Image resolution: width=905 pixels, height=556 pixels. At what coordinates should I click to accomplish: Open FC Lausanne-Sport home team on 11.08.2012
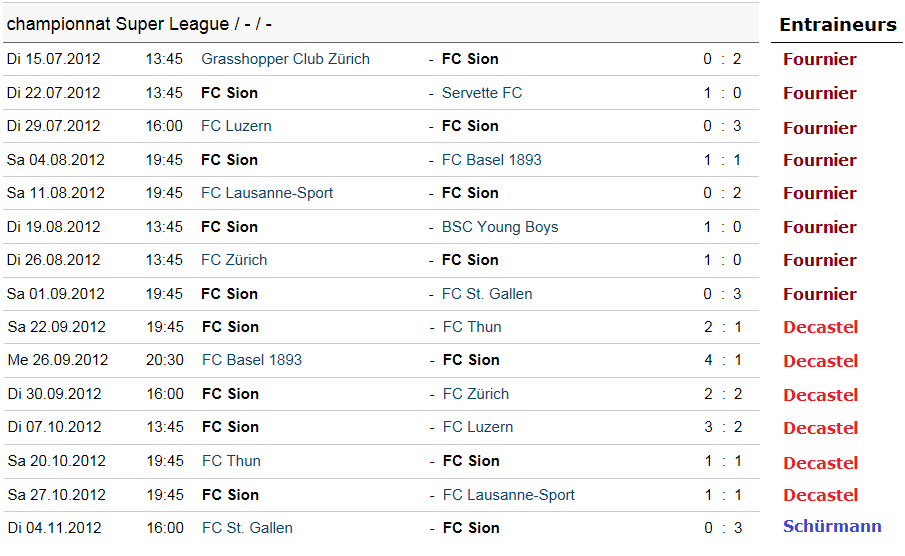pos(267,193)
